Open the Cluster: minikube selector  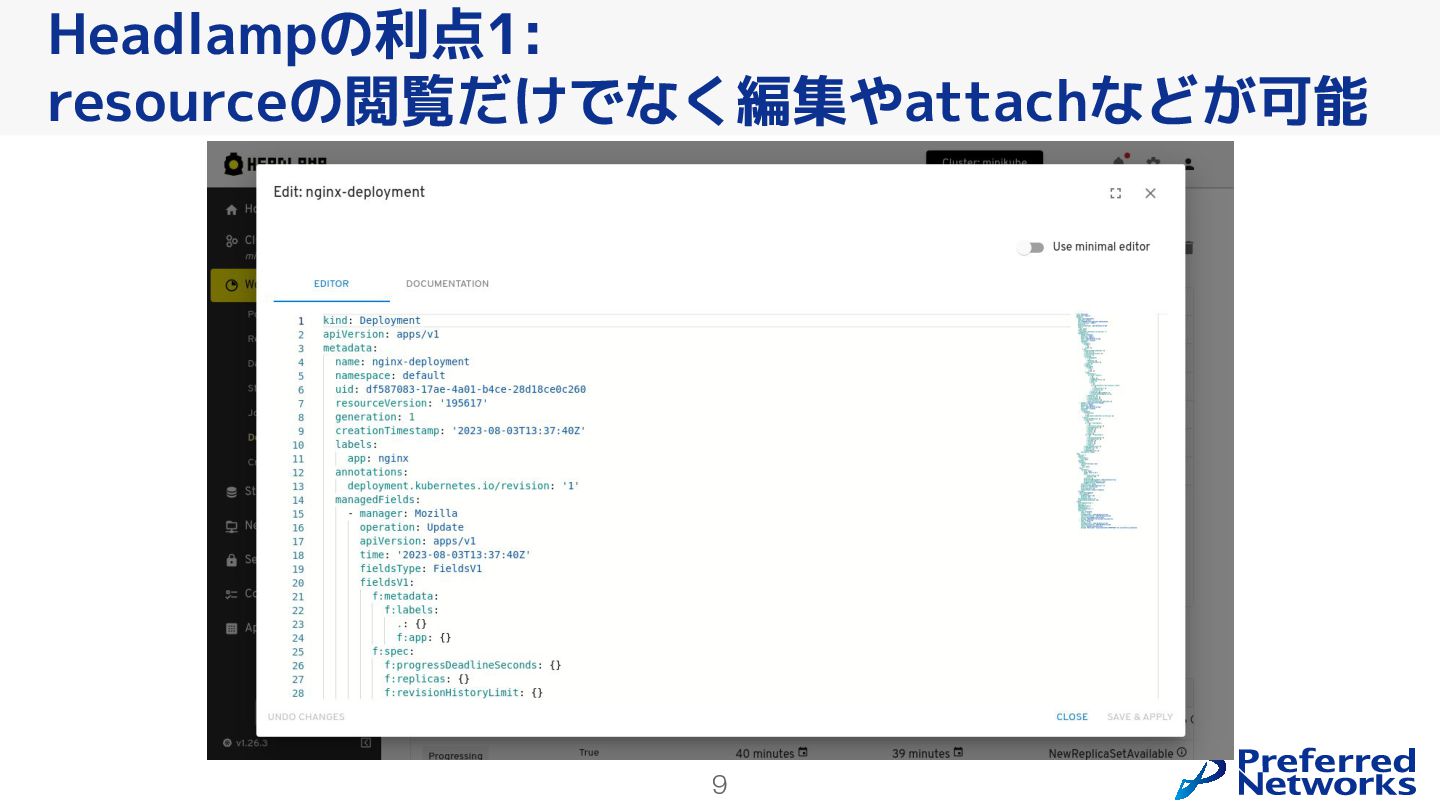coord(984,160)
